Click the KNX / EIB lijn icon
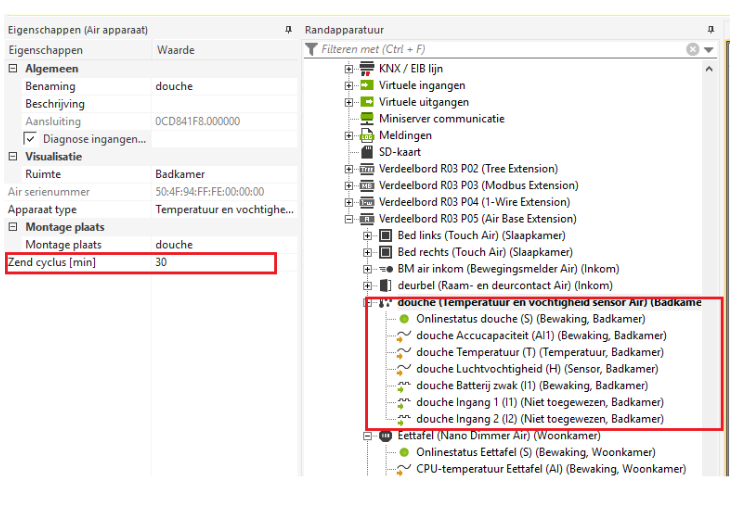The height and width of the screenshot is (506, 749). (367, 68)
